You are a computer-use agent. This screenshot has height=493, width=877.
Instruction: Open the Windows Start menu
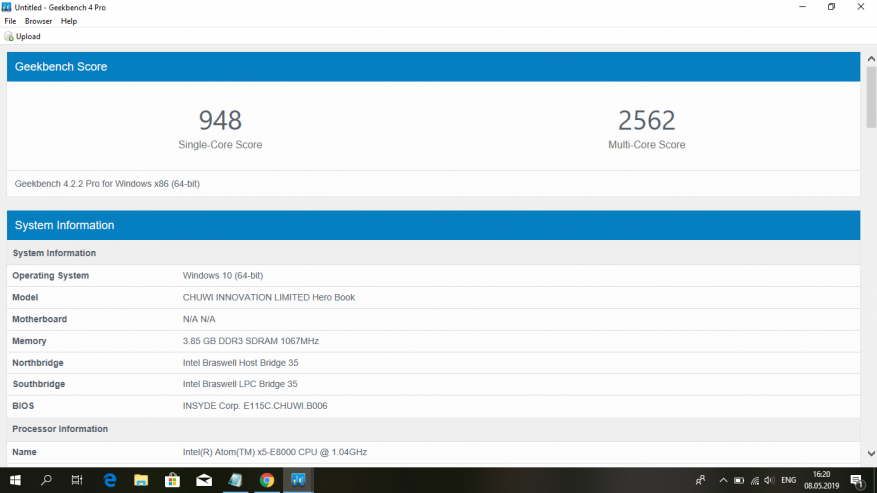coord(15,480)
